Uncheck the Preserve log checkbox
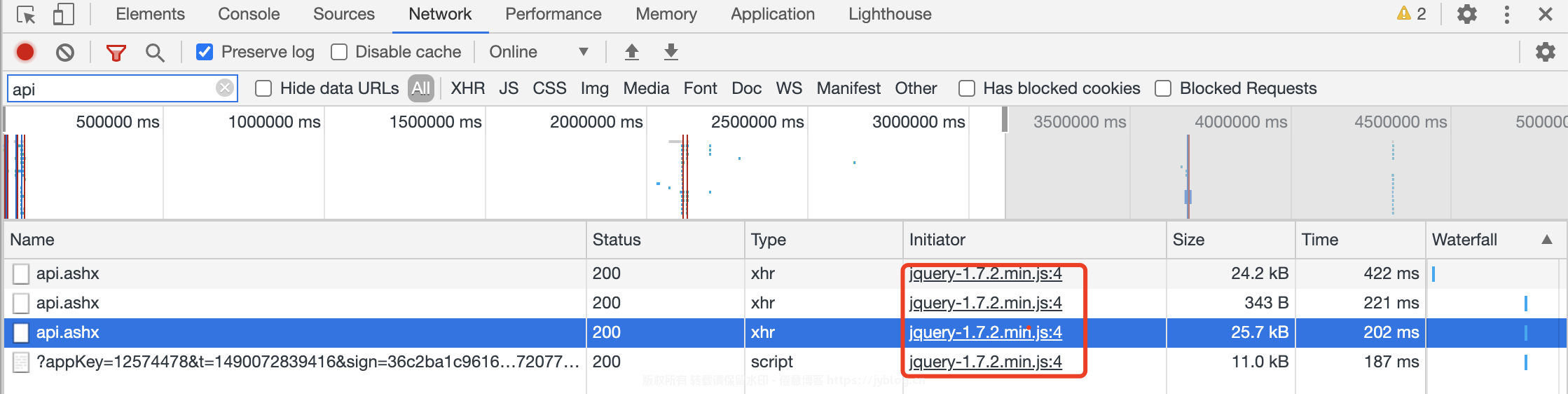 click(205, 52)
